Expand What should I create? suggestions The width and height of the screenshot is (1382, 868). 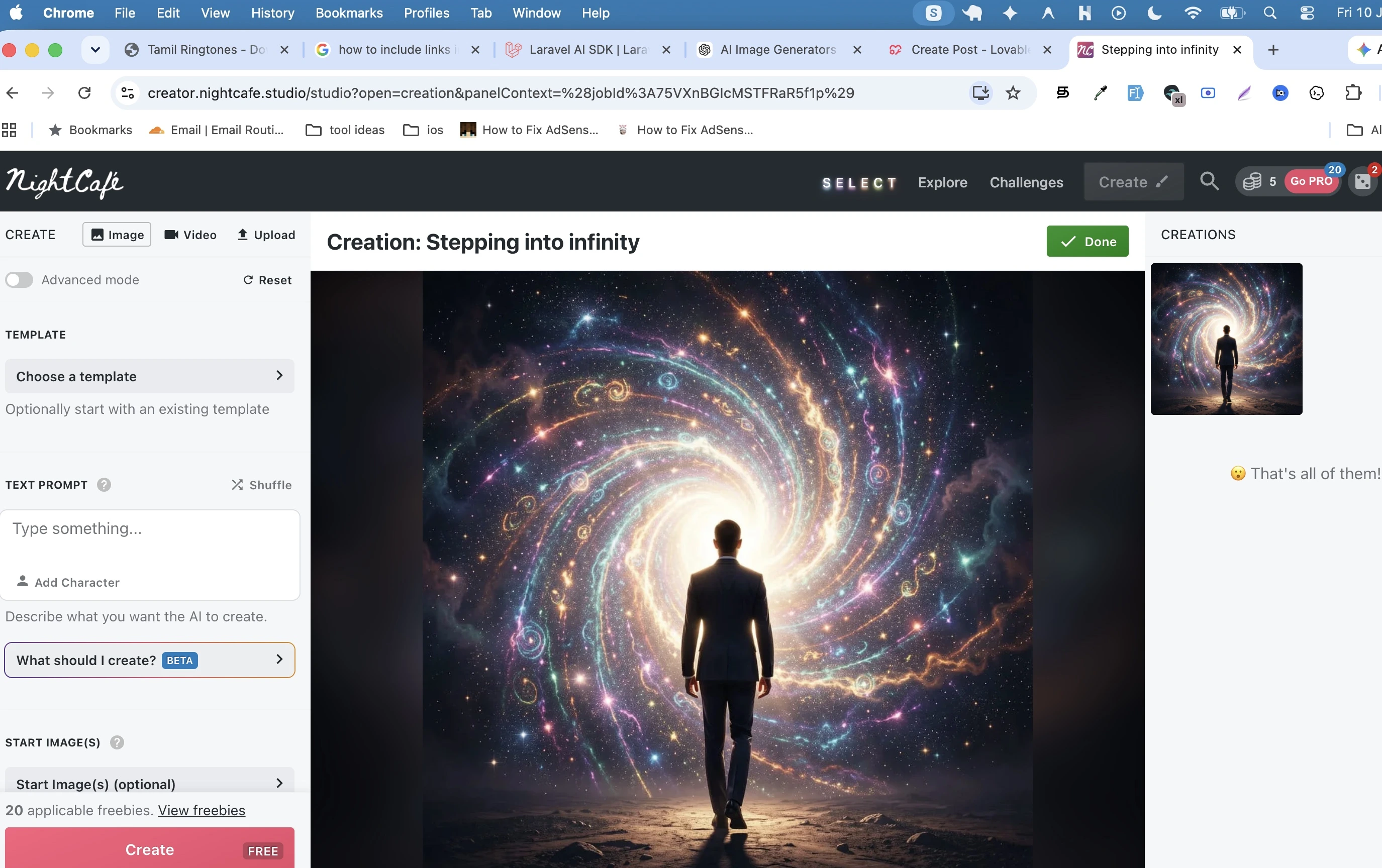click(149, 660)
